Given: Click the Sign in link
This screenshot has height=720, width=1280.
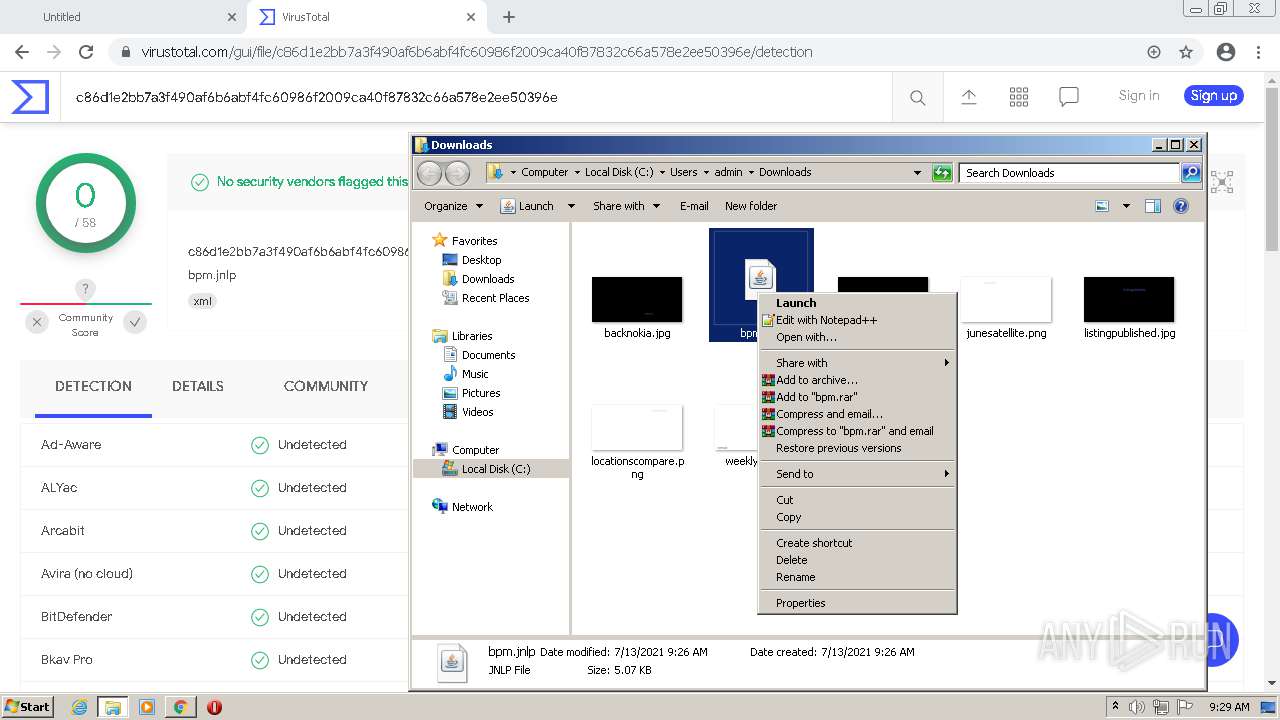Looking at the screenshot, I should point(1139,96).
